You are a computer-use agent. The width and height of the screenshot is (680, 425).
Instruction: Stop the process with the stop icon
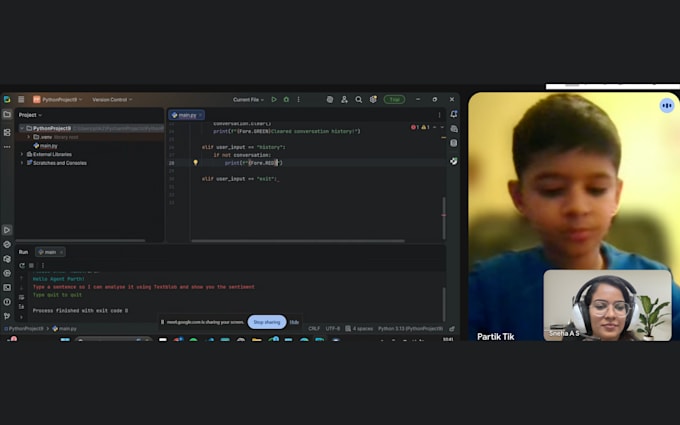pyautogui.click(x=31, y=265)
